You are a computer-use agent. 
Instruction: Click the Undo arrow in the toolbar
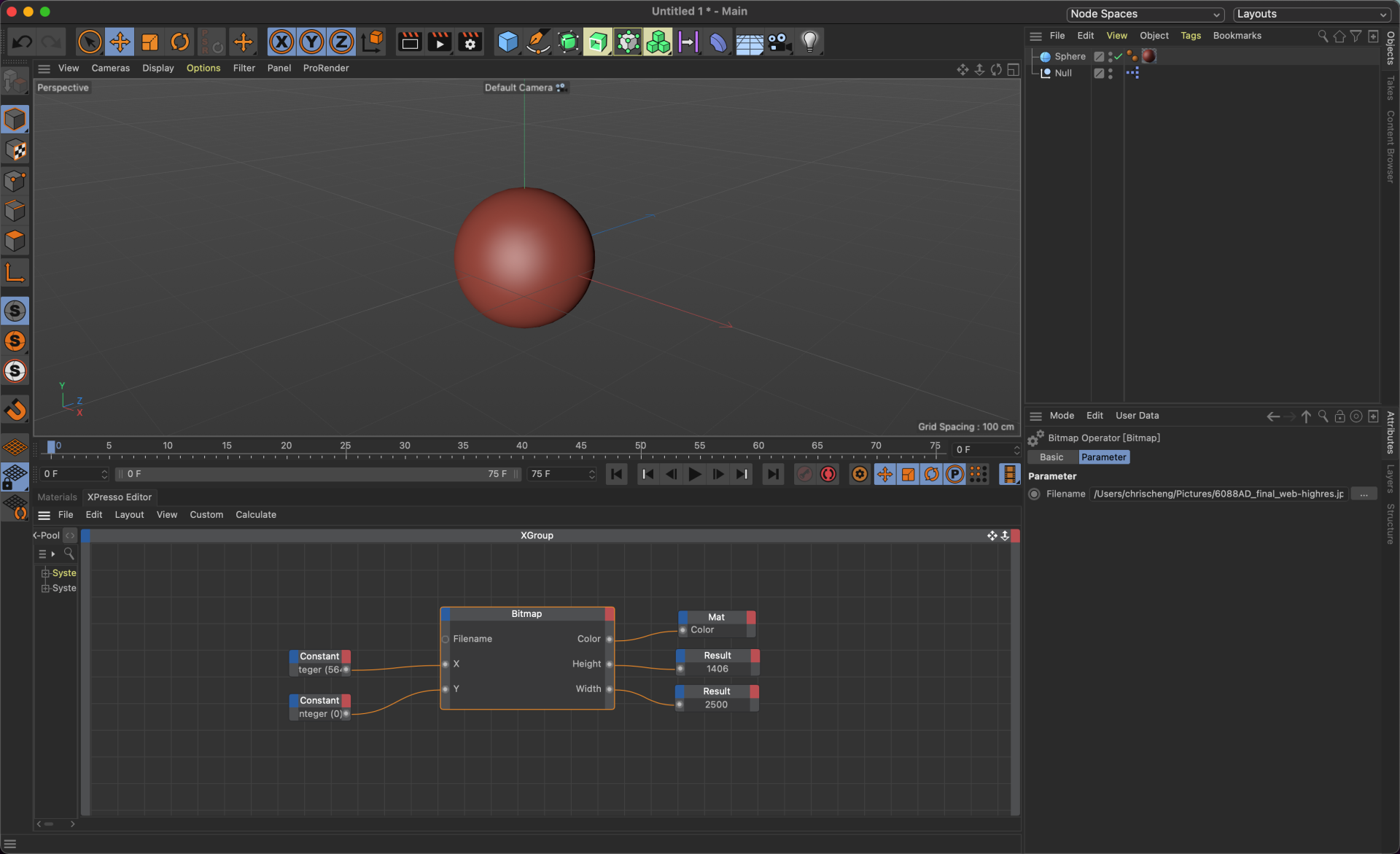22,42
